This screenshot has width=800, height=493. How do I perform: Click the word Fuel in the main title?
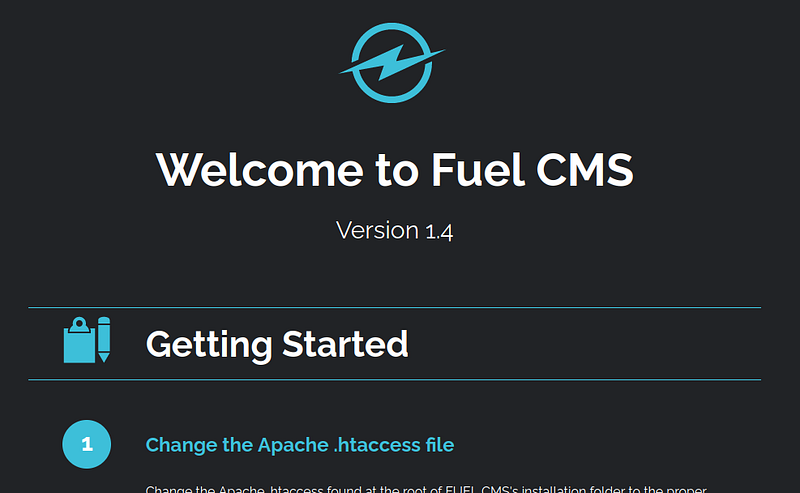pos(478,170)
